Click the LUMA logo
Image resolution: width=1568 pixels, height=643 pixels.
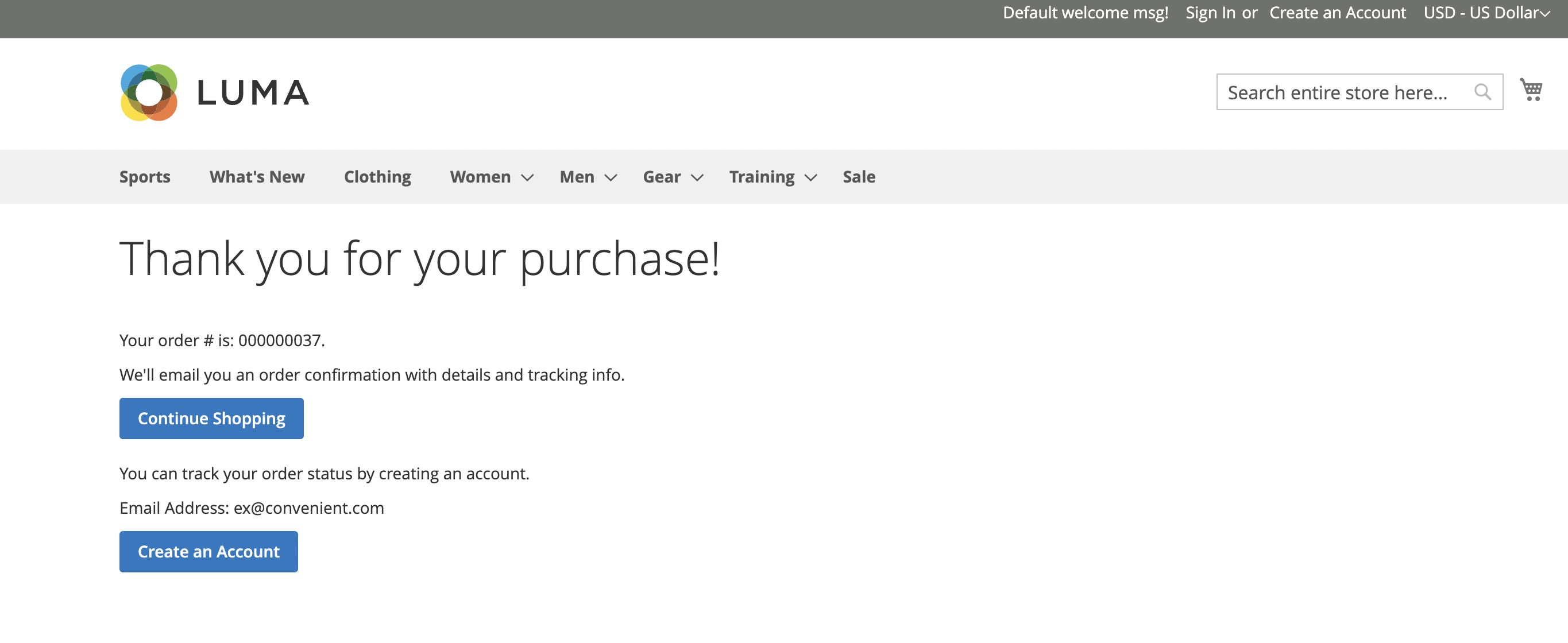point(215,92)
